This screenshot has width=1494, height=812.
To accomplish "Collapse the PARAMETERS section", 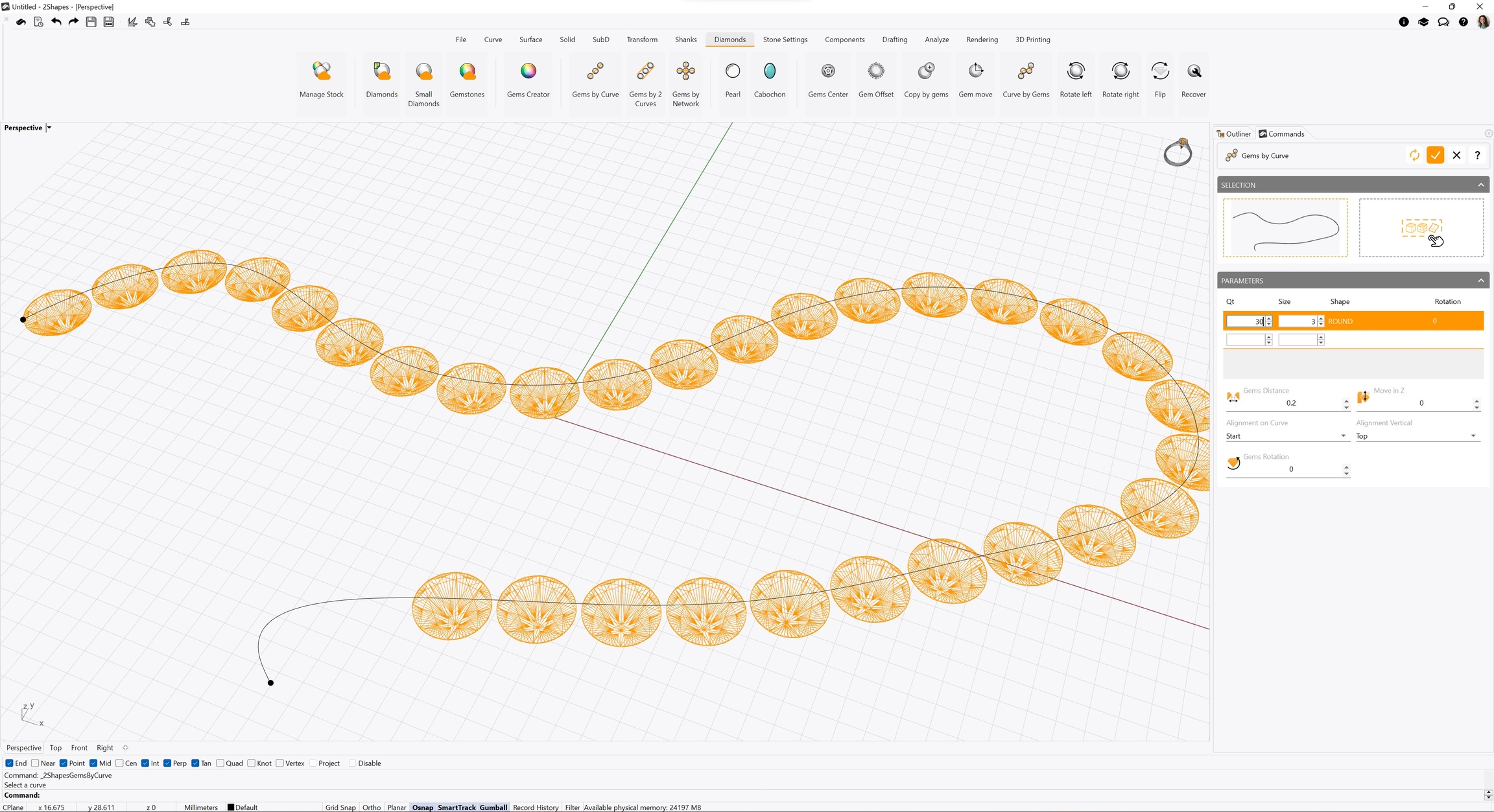I will coord(1480,281).
